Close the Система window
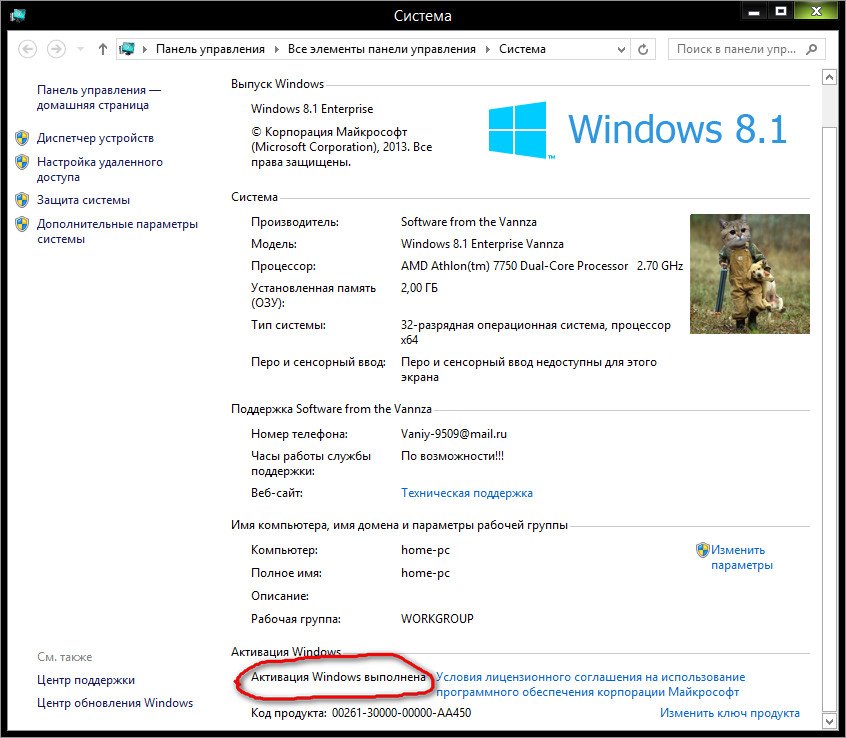The image size is (846, 738). (x=816, y=11)
